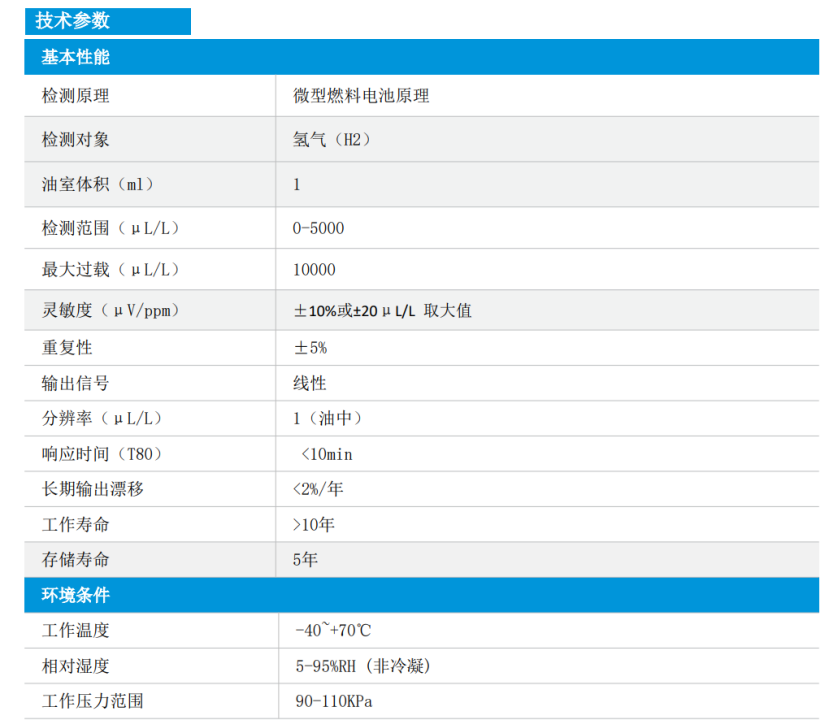Click the value 90-110KPa
830x721 pixels.
click(x=334, y=701)
